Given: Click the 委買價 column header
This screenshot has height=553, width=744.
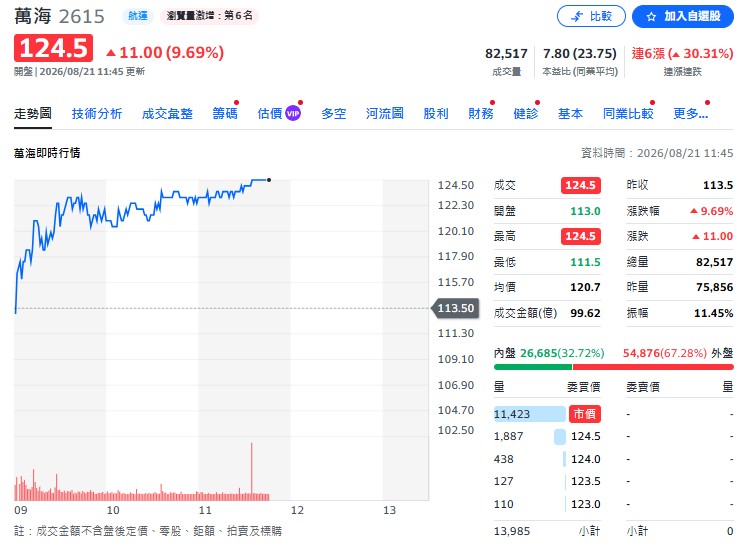Looking at the screenshot, I should pos(584,387).
